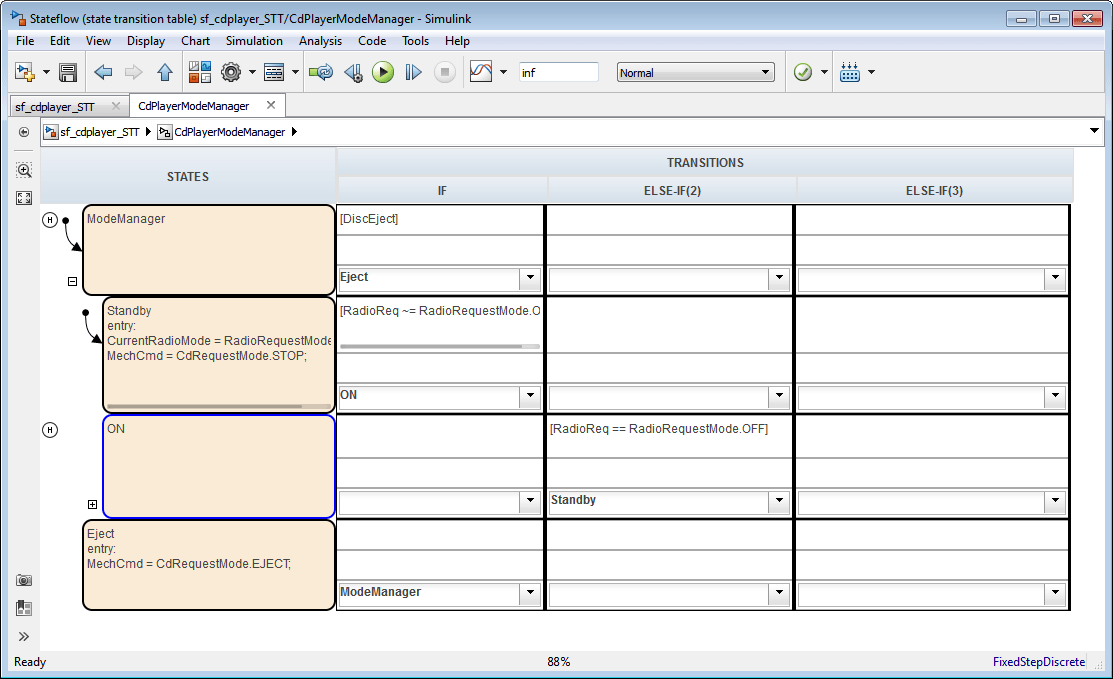1113x679 pixels.
Task: Click the Save toolbar icon
Action: click(x=68, y=72)
